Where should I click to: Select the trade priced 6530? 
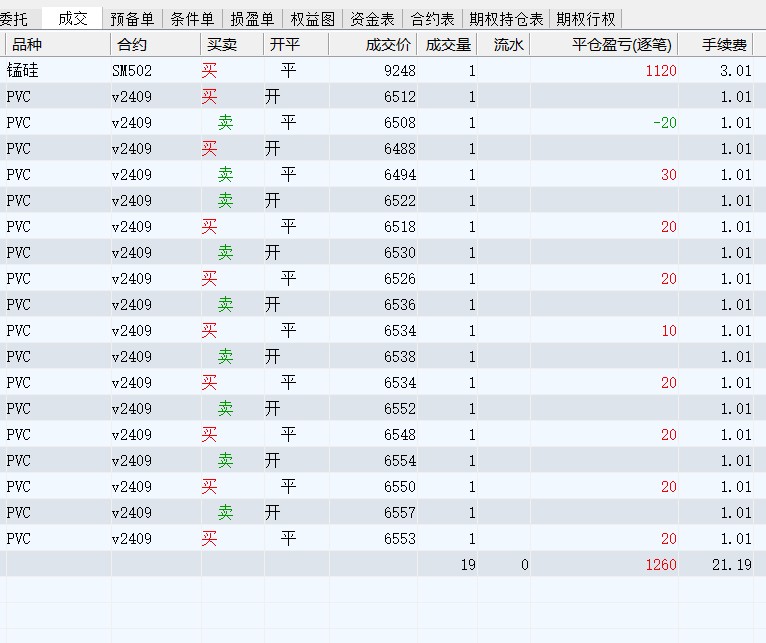pyautogui.click(x=383, y=252)
